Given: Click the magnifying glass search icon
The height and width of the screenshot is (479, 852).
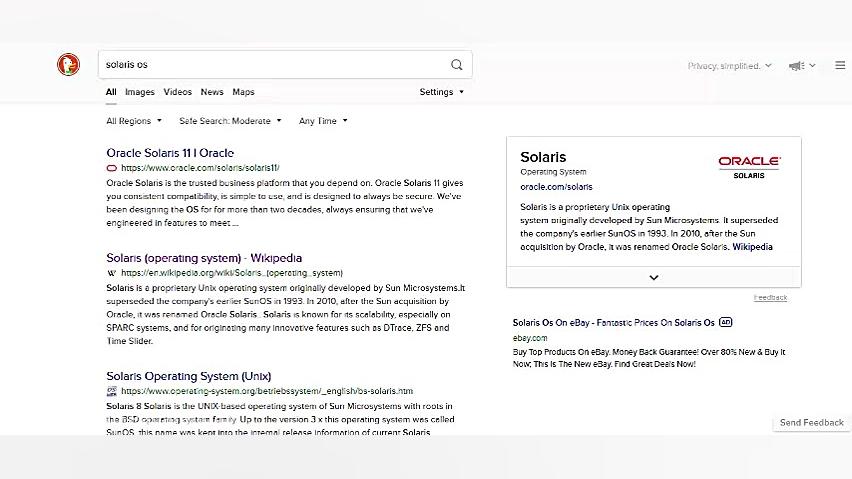Looking at the screenshot, I should point(457,65).
